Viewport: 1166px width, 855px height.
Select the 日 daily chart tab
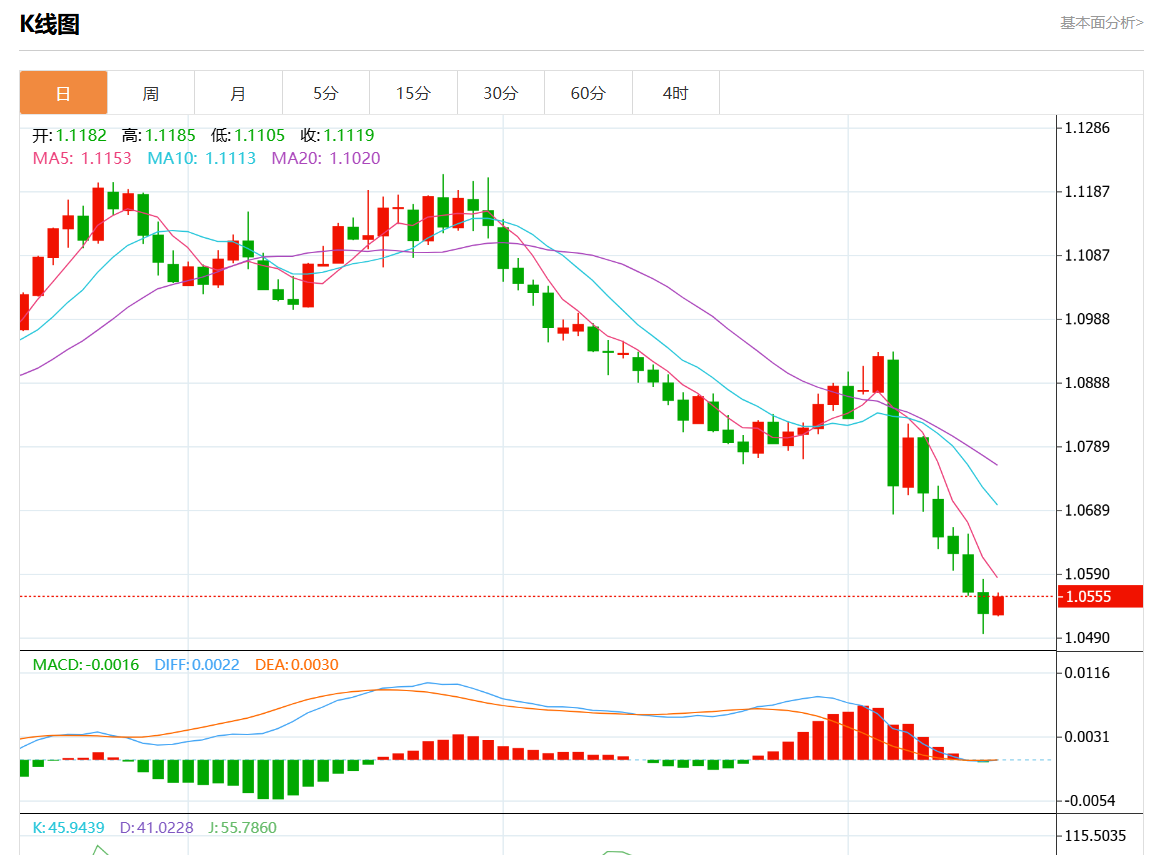[63, 93]
